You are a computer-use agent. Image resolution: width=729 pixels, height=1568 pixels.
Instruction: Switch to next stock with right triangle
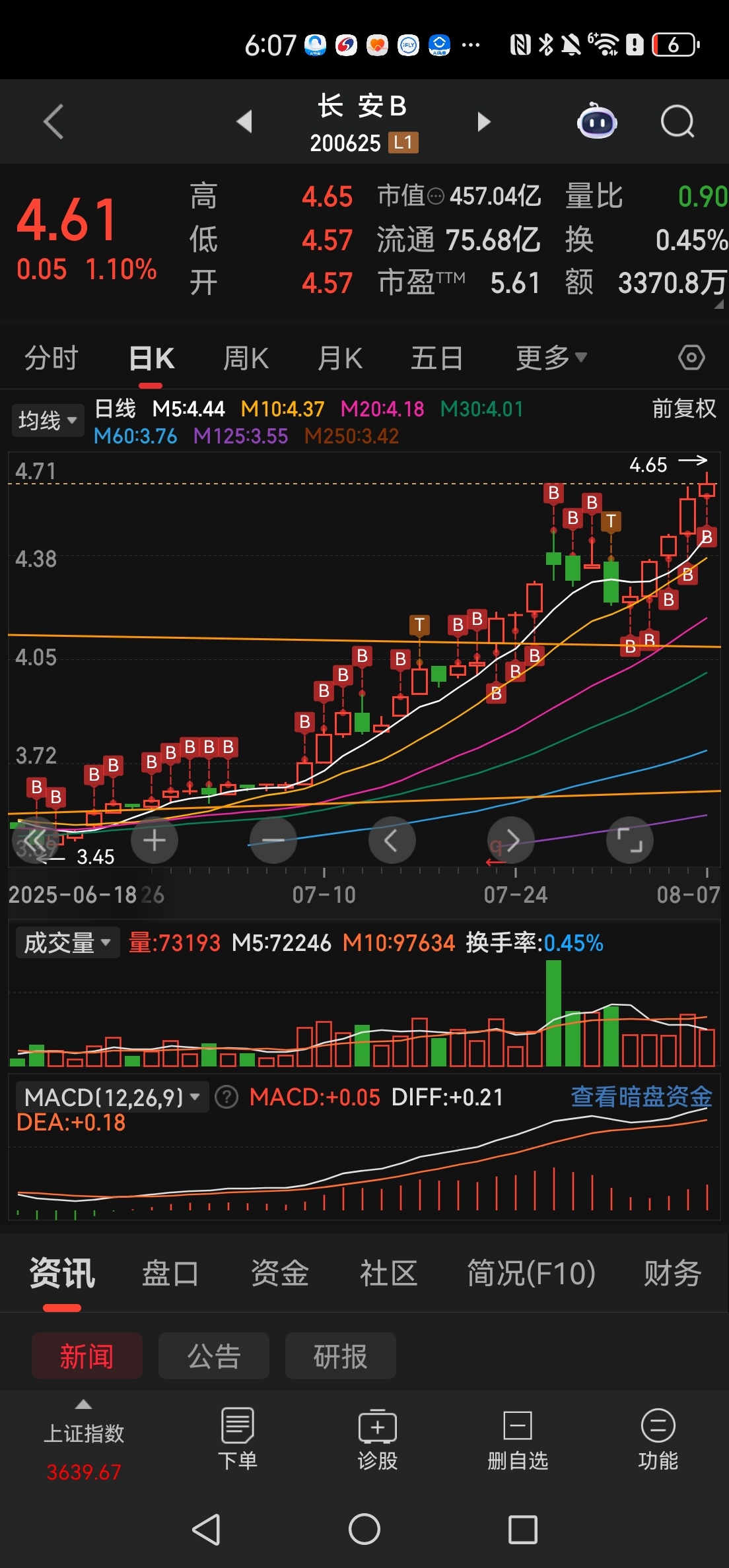click(x=484, y=121)
